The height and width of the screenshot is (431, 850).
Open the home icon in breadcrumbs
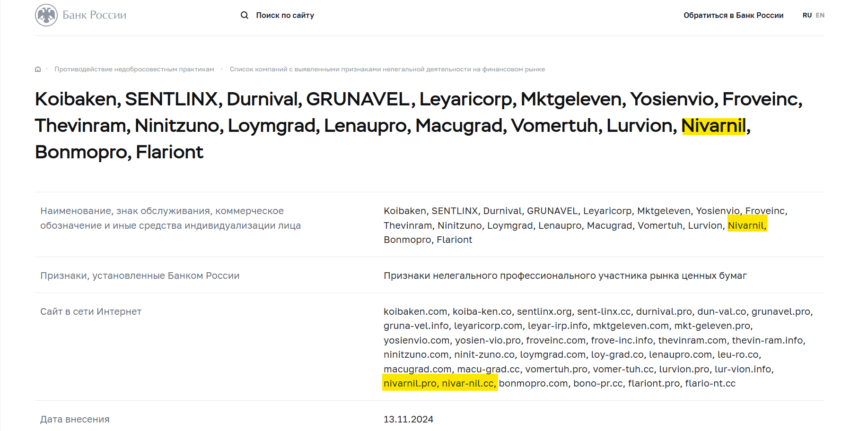click(38, 69)
